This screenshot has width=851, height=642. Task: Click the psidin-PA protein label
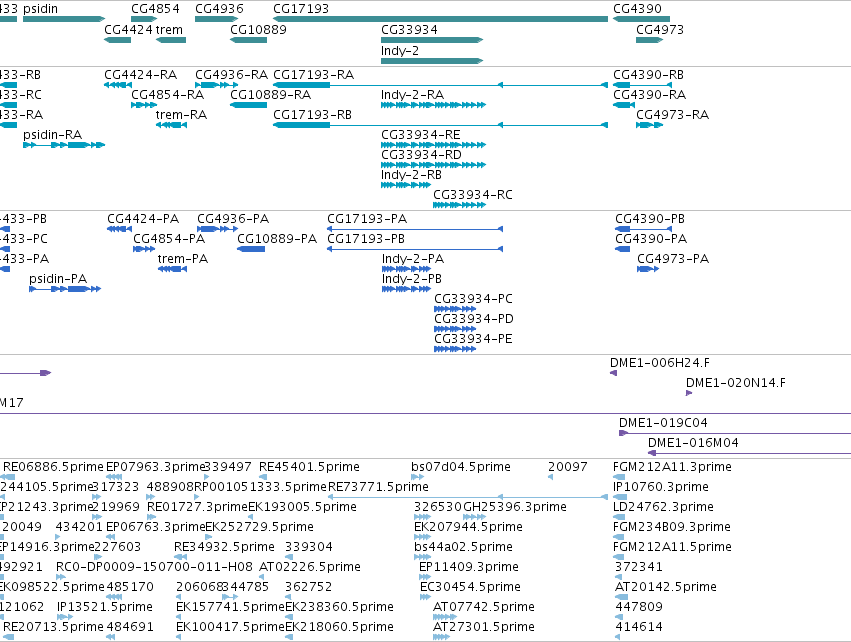(58, 279)
